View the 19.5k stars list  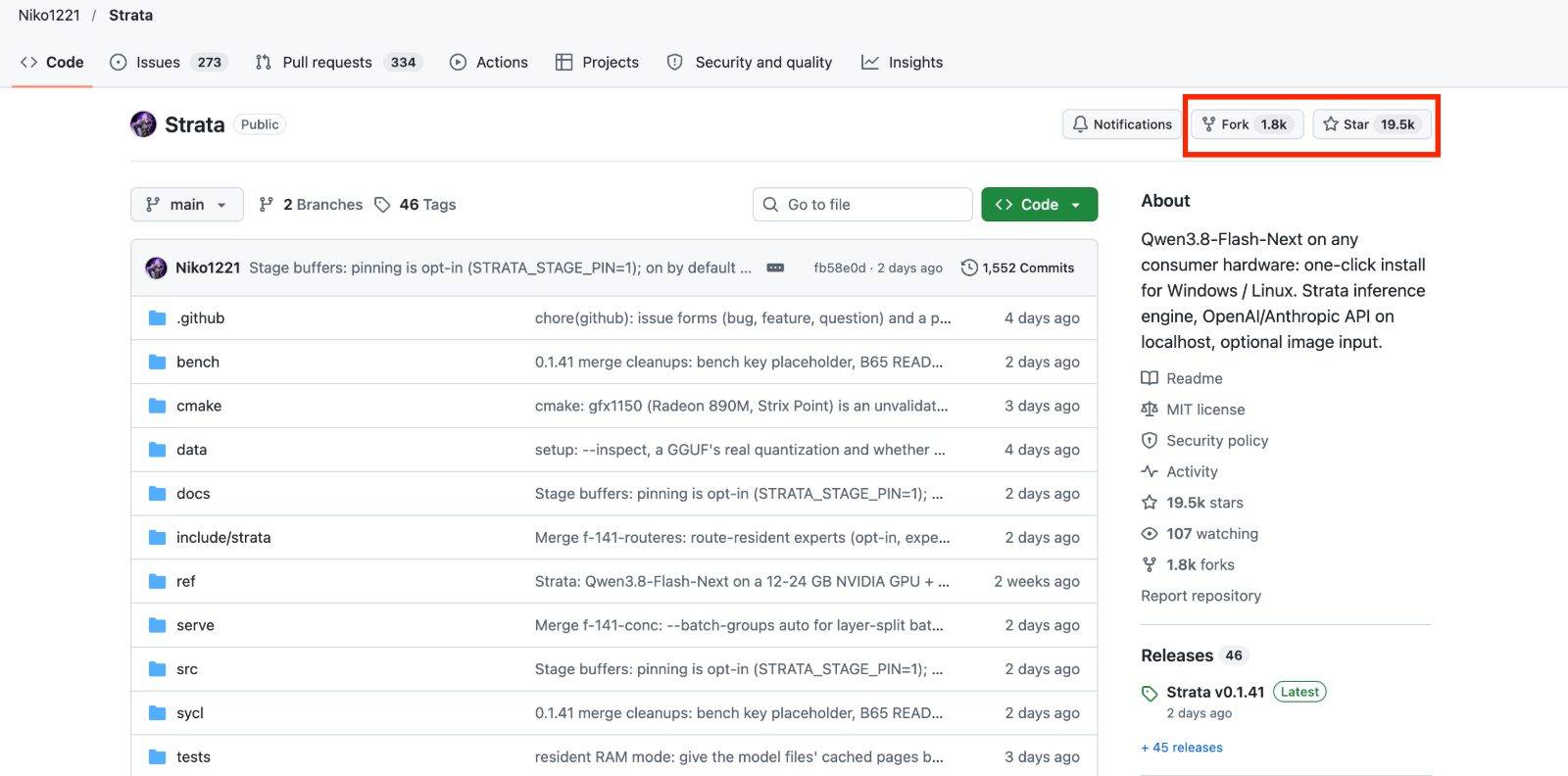click(1192, 503)
